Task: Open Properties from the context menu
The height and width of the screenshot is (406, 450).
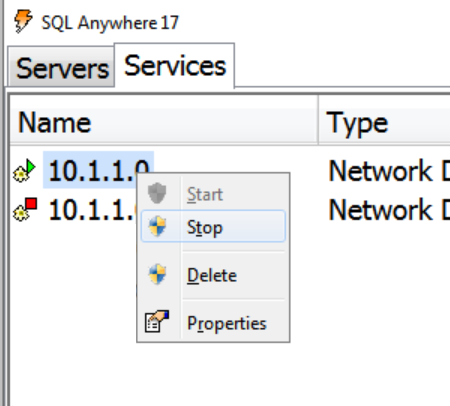Action: (213, 323)
